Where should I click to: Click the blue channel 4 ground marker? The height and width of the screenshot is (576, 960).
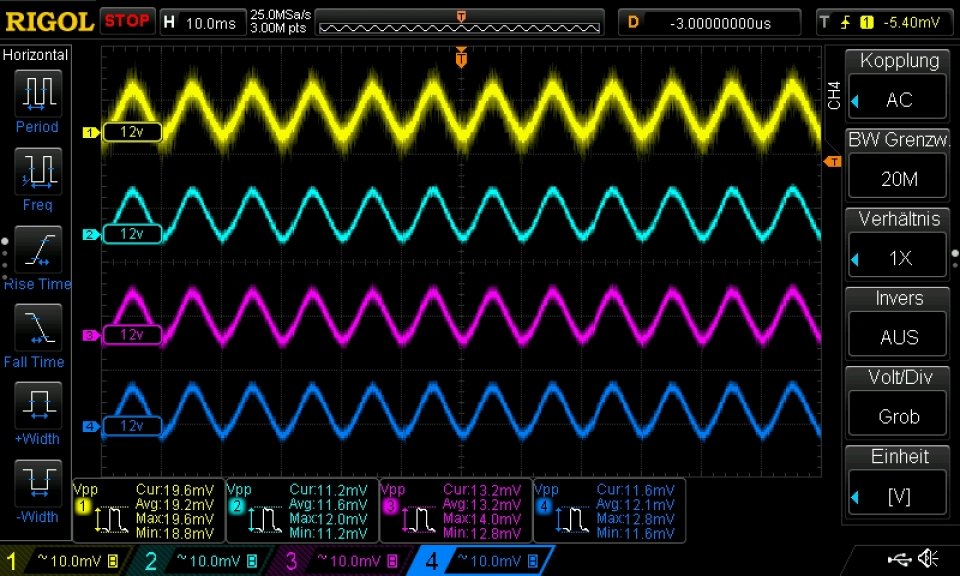(91, 426)
